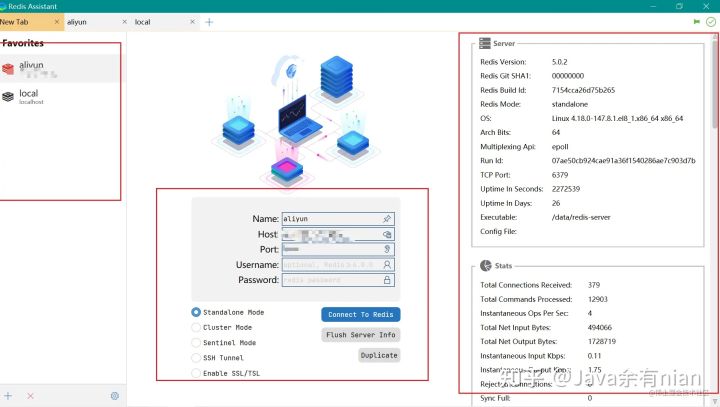The image size is (720, 407).
Task: Click the icon in Port field
Action: point(387,249)
